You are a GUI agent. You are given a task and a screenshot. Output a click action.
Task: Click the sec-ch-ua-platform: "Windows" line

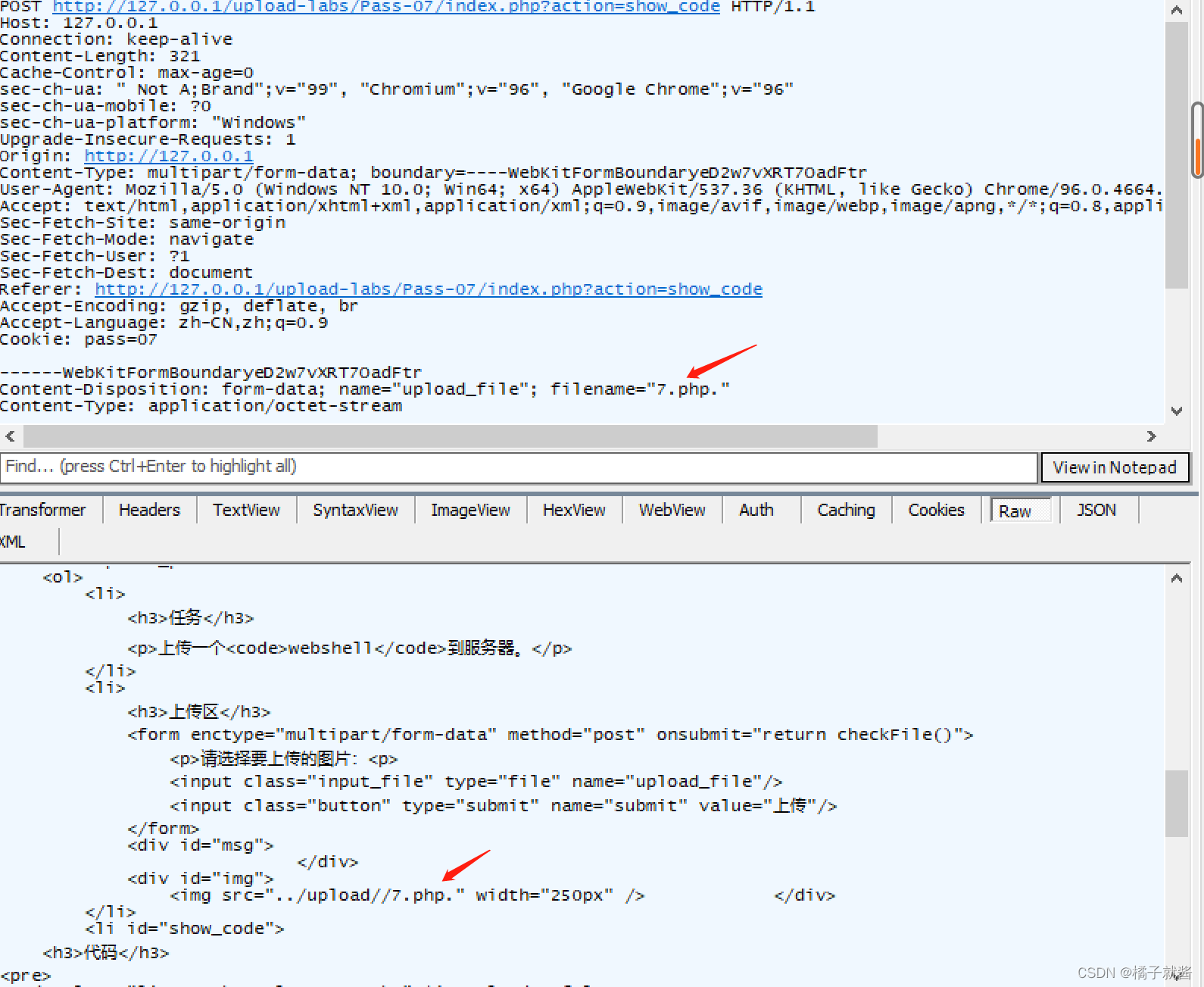153,123
